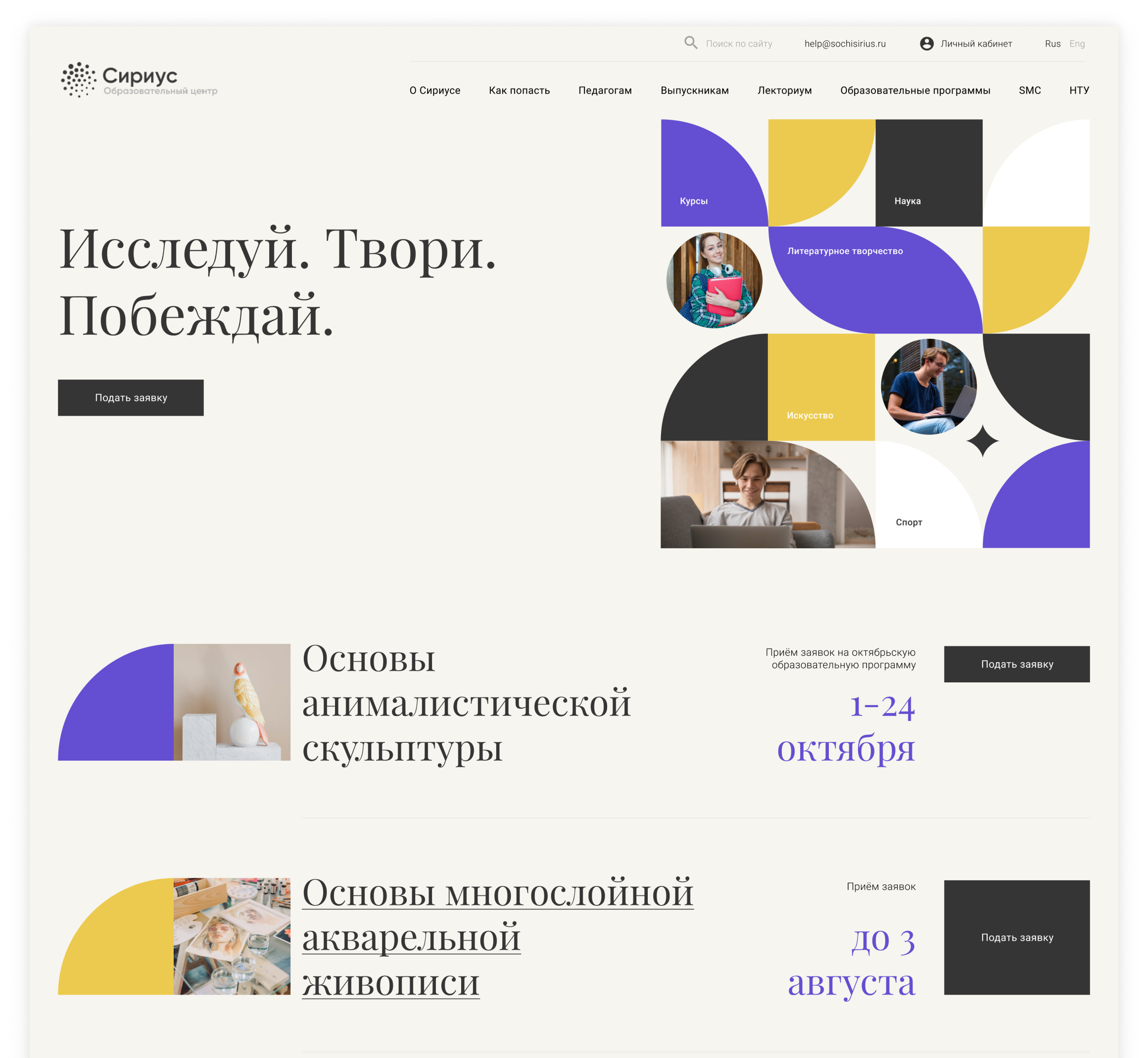Click the Приём заявок на октябрьскую образовательную программу text

coord(840,658)
